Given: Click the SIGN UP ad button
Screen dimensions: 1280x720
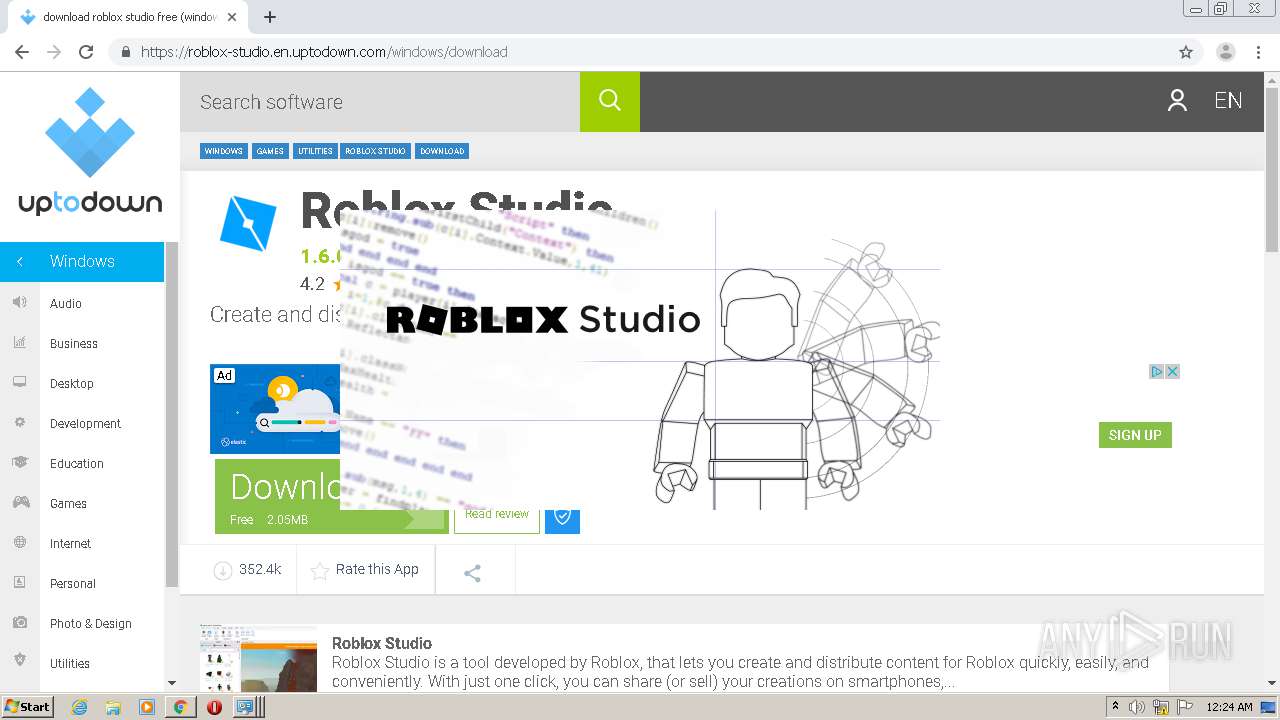Looking at the screenshot, I should click(1135, 435).
